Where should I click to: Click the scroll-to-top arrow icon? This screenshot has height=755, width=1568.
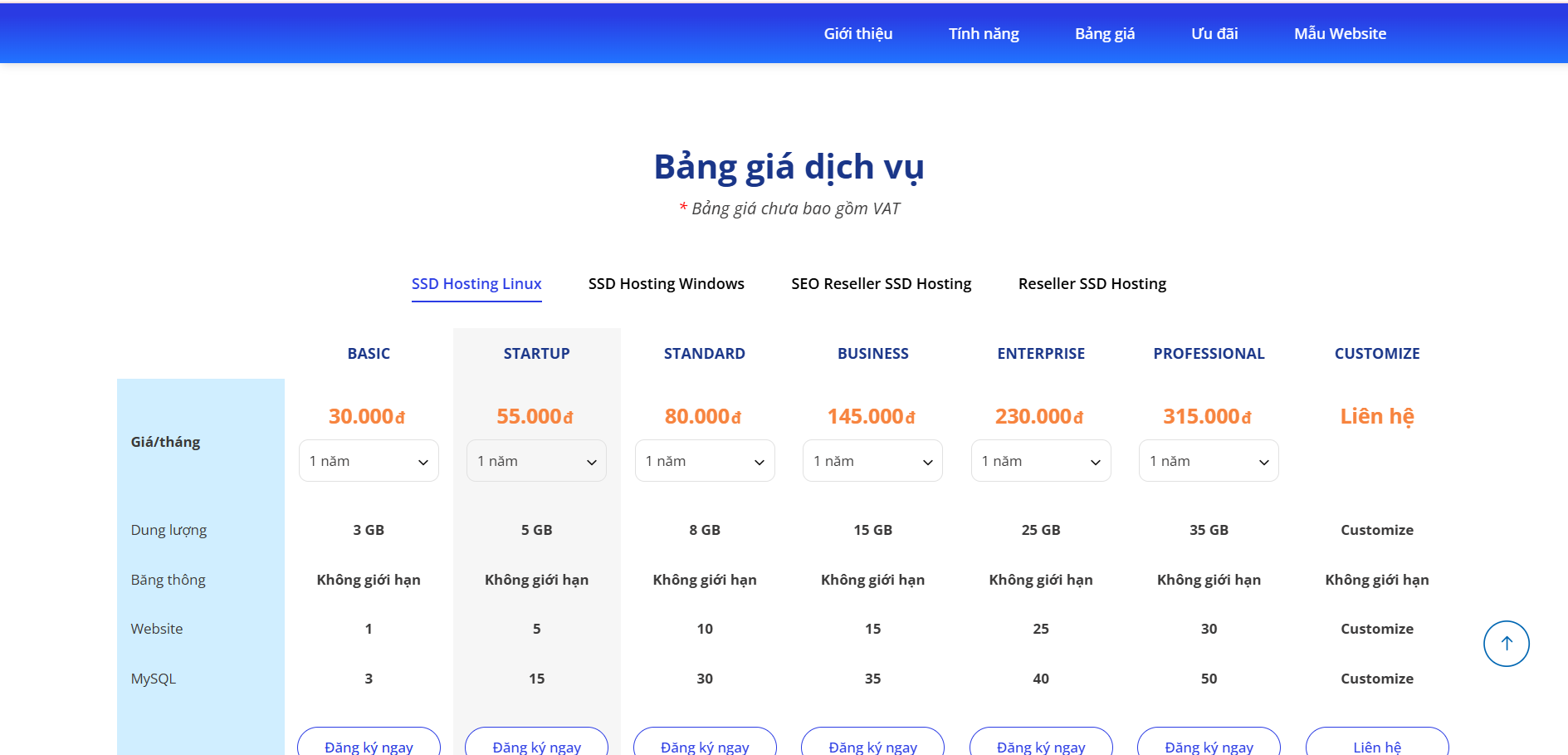[x=1506, y=644]
